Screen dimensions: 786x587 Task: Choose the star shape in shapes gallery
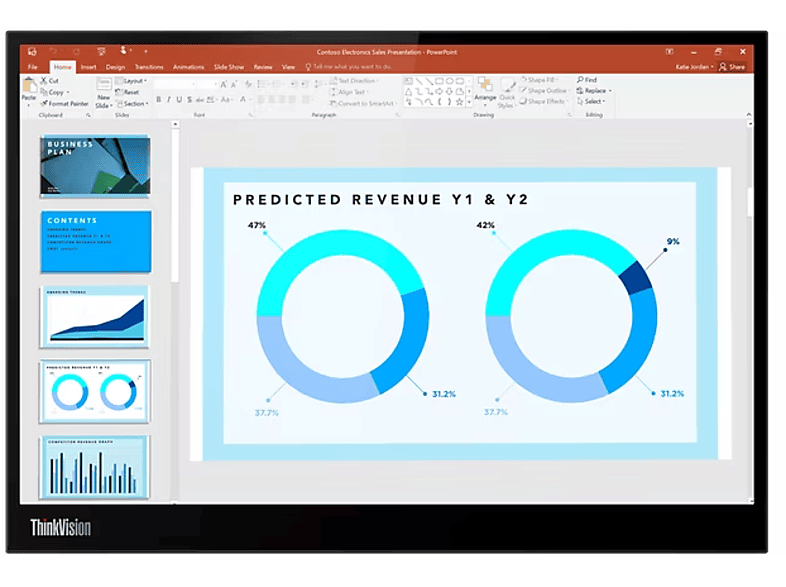tap(459, 102)
